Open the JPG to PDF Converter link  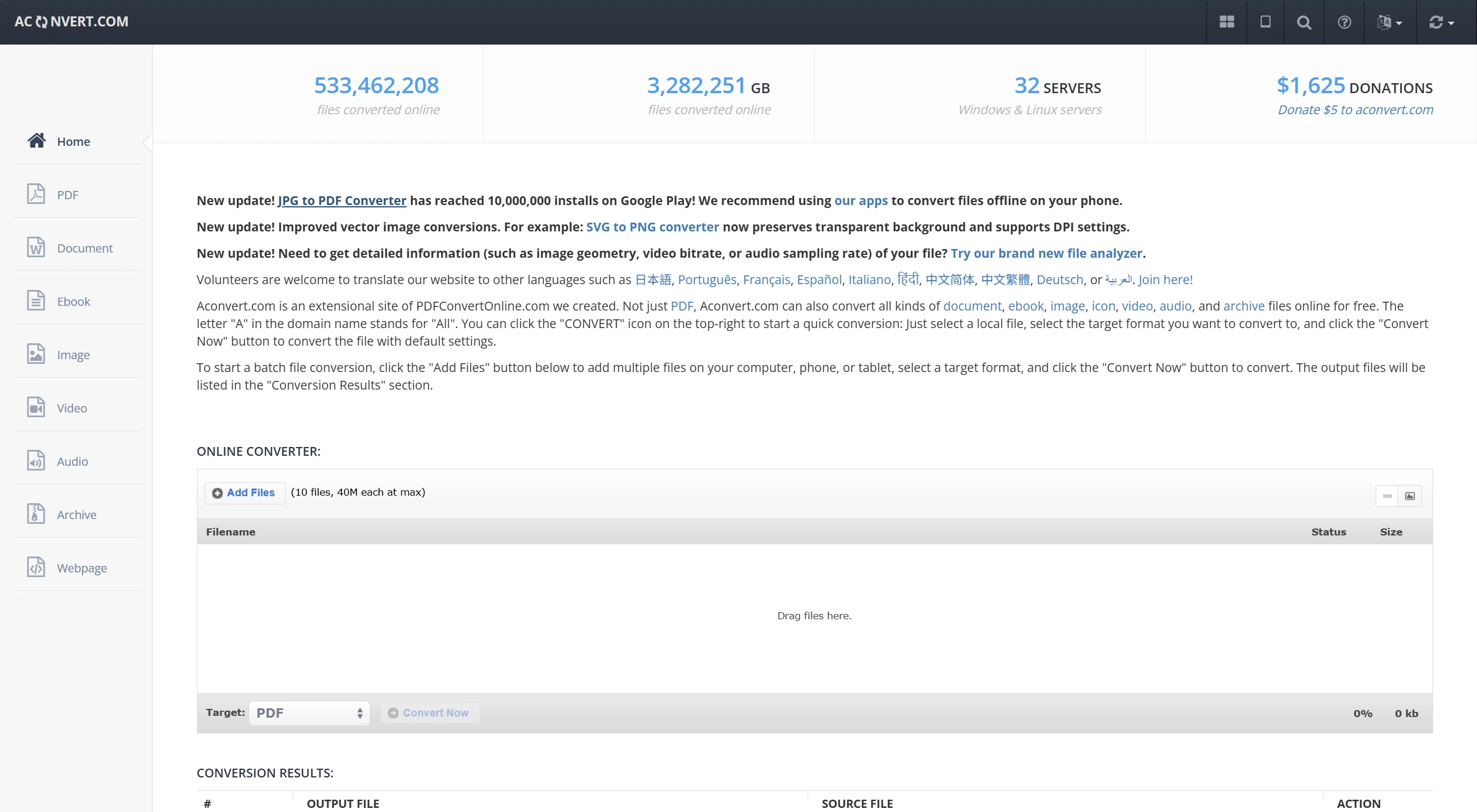[342, 201]
